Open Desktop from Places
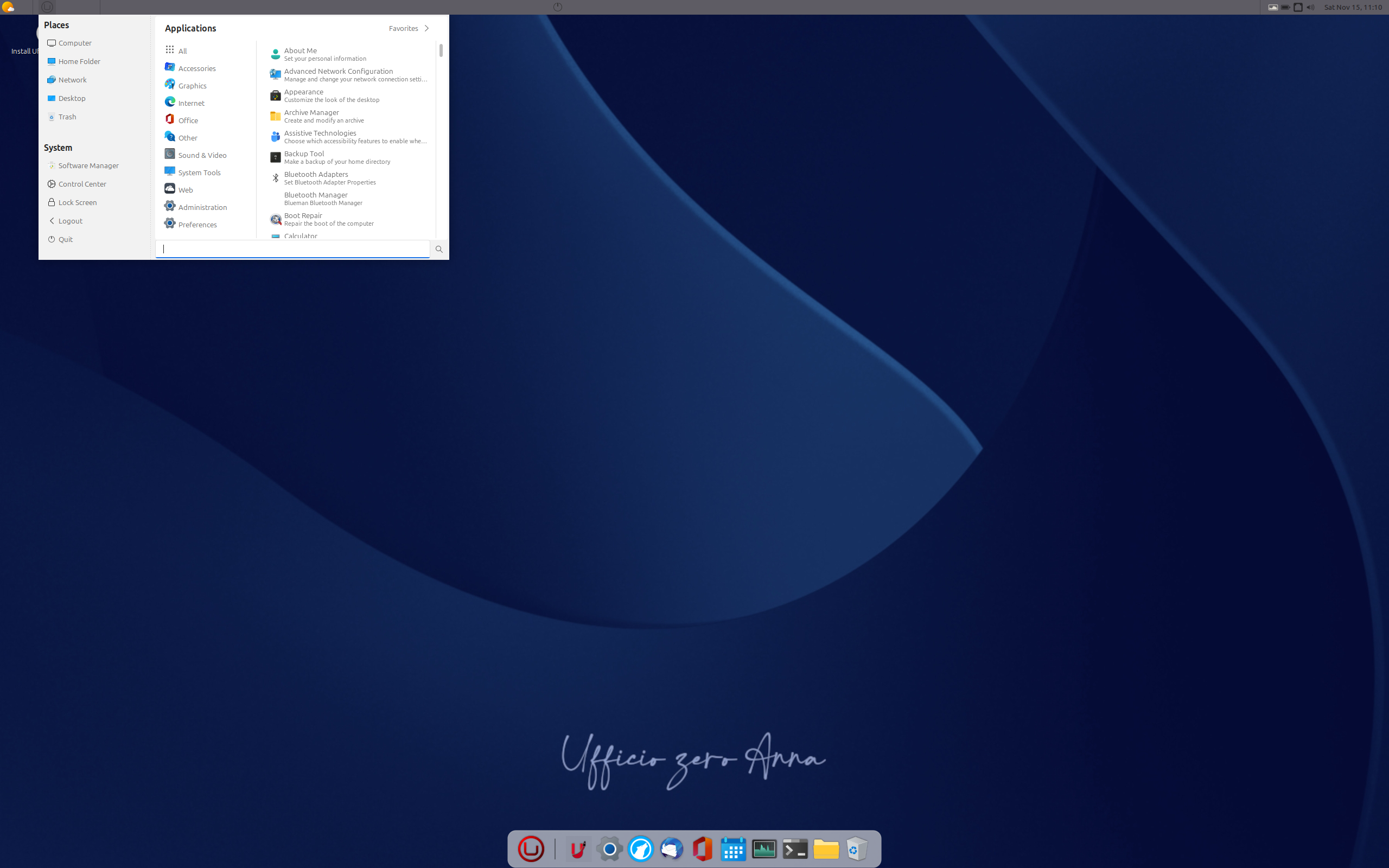Image resolution: width=1389 pixels, height=868 pixels. tap(94, 98)
